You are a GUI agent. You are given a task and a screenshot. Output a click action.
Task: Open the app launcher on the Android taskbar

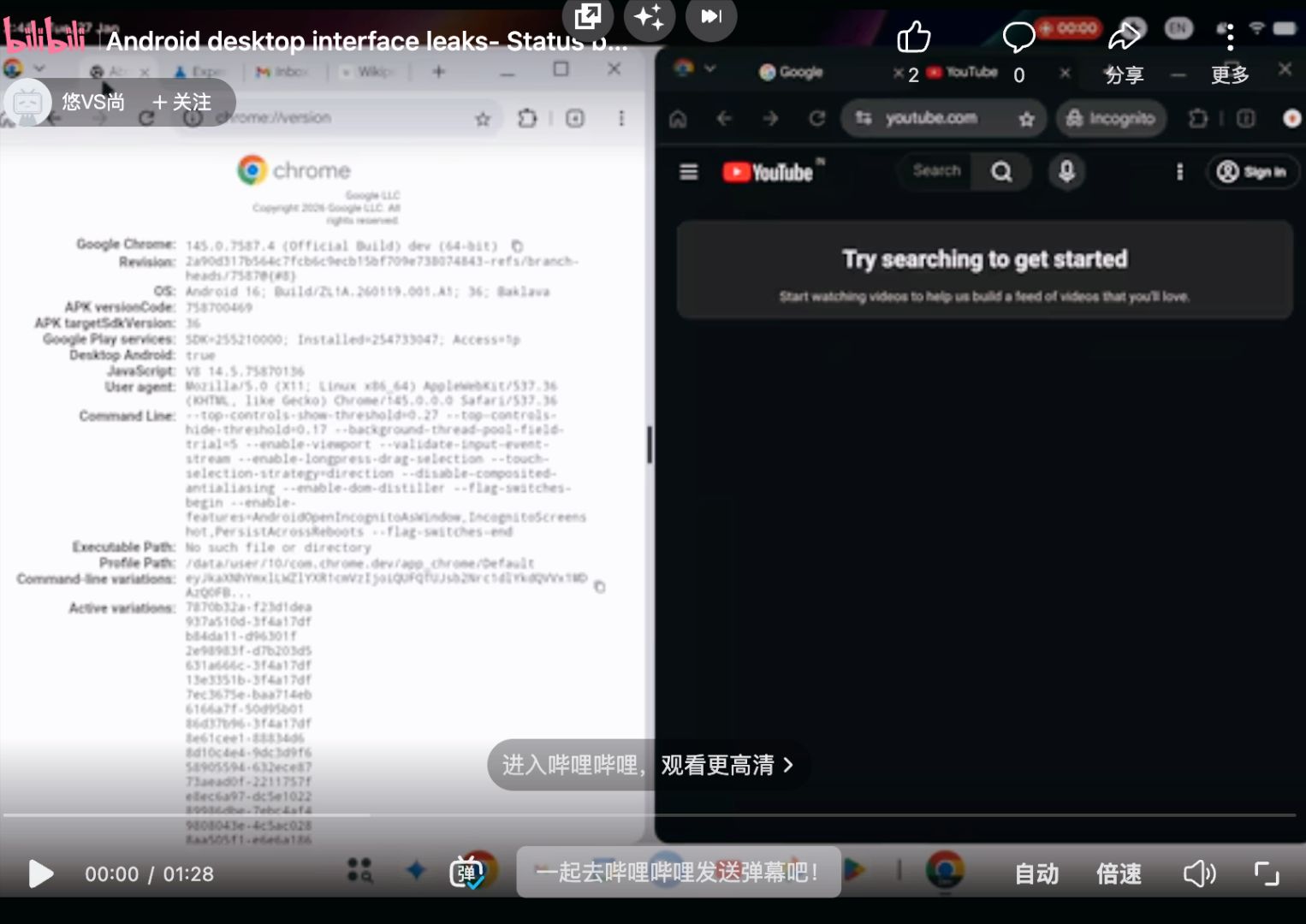pos(359,871)
